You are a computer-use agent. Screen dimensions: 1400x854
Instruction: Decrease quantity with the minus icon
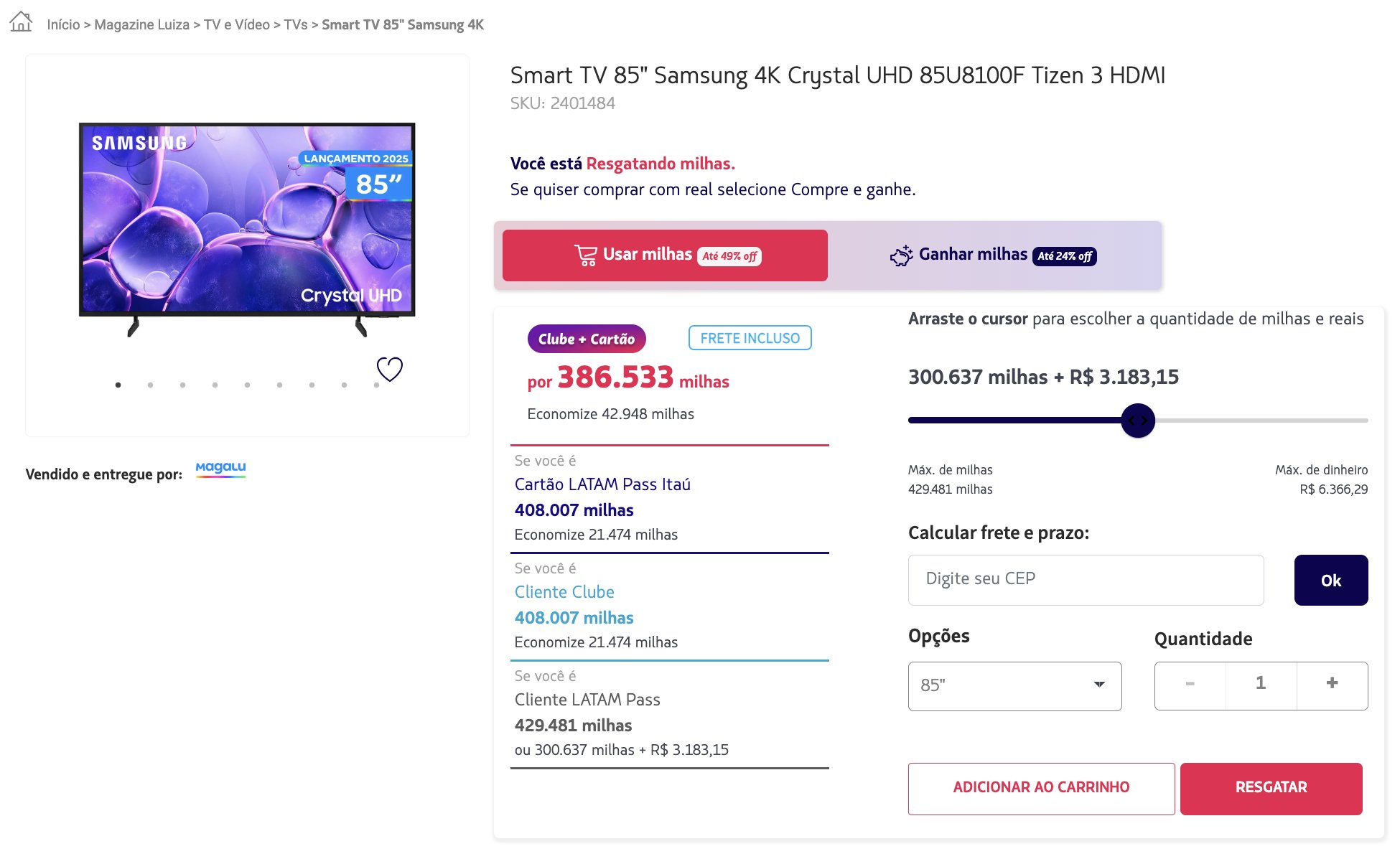tap(1190, 684)
